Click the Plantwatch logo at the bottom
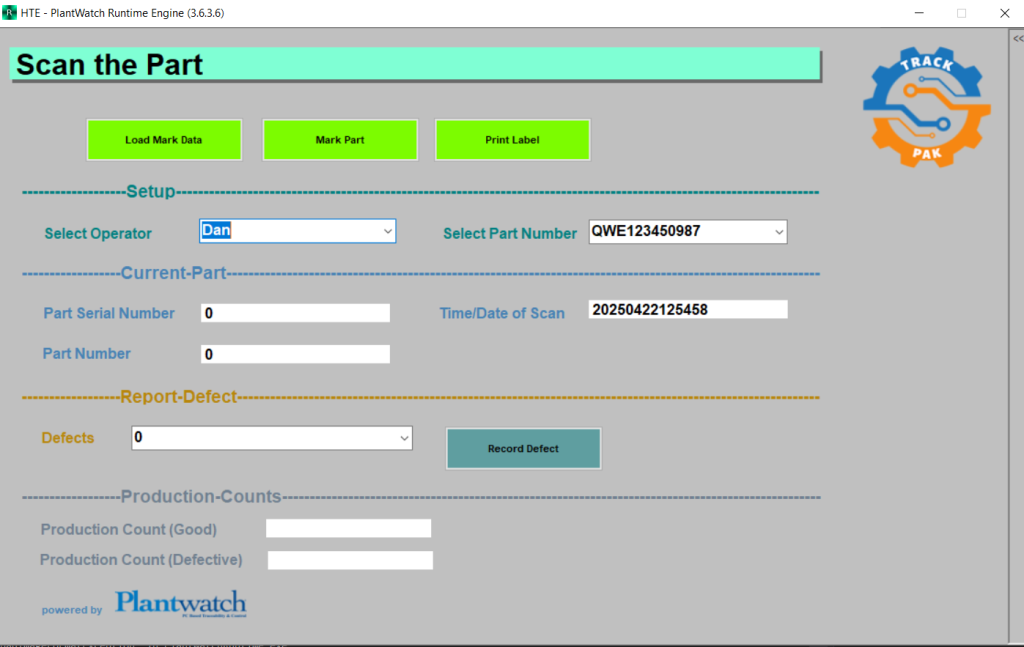The height and width of the screenshot is (647, 1024). point(181,604)
